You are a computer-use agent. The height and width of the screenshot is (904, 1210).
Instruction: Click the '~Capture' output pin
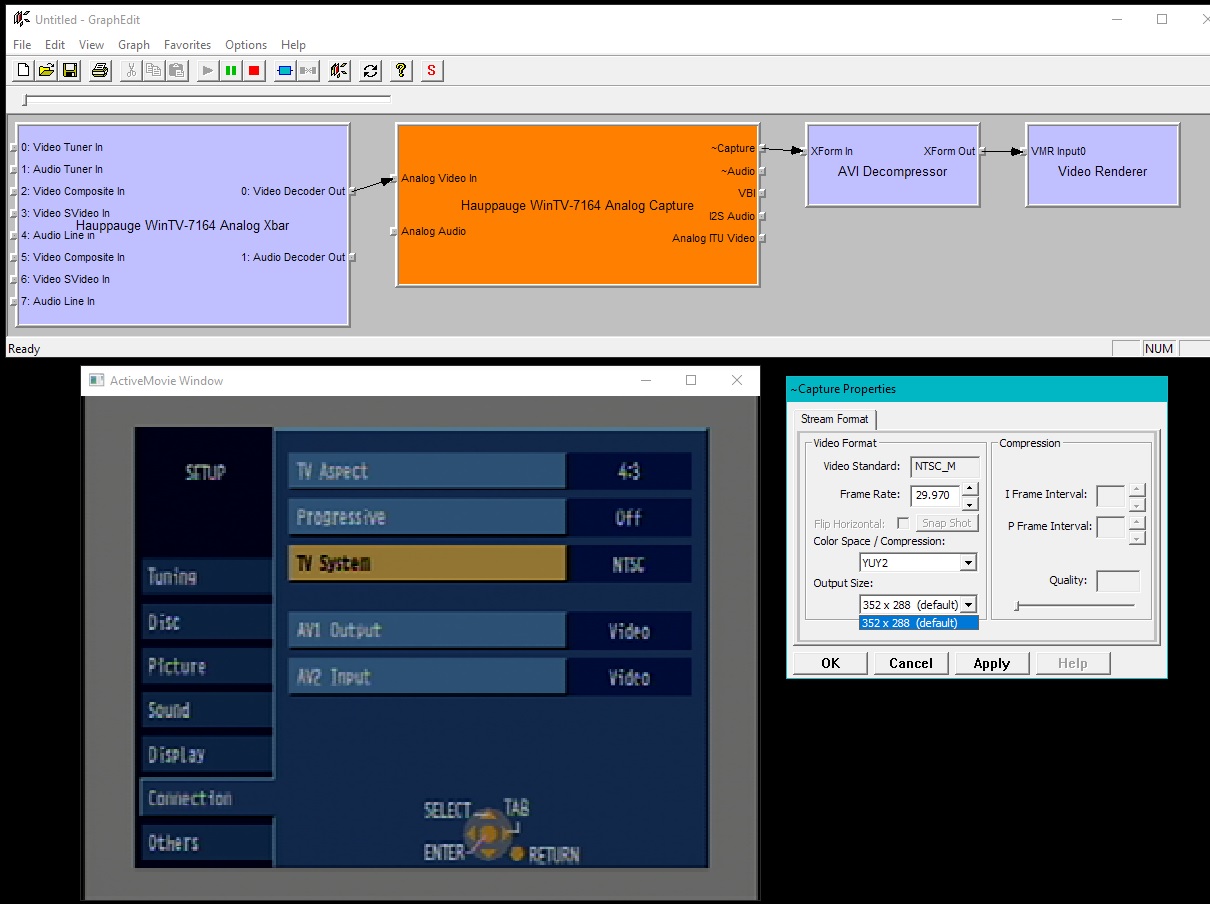point(733,148)
